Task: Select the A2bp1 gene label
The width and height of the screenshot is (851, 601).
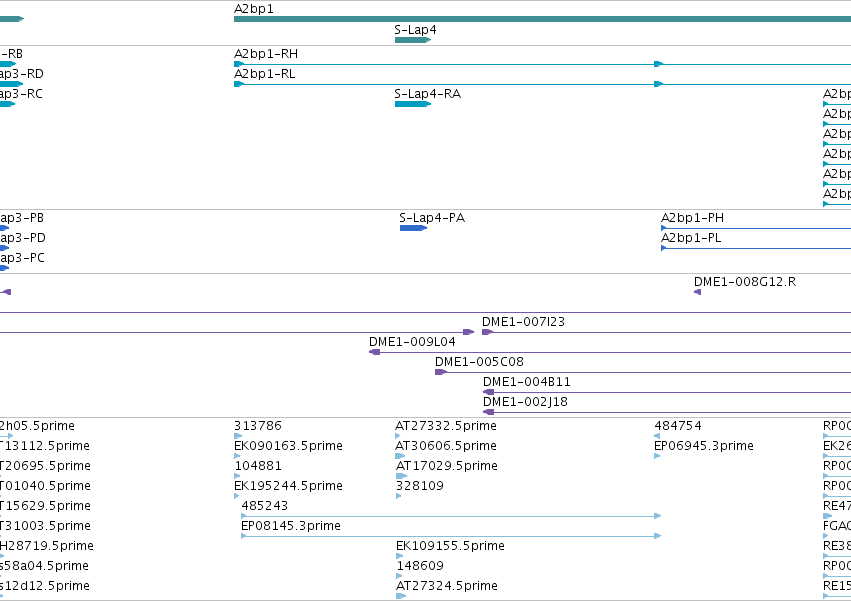Action: (x=253, y=9)
